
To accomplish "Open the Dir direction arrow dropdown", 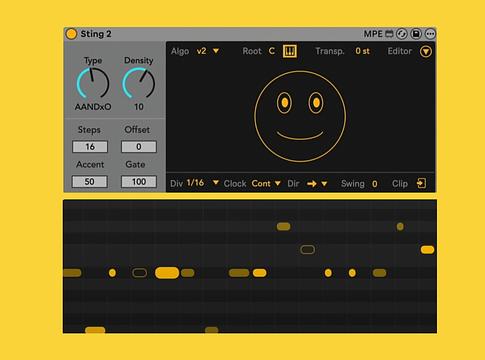I will click(x=317, y=183).
